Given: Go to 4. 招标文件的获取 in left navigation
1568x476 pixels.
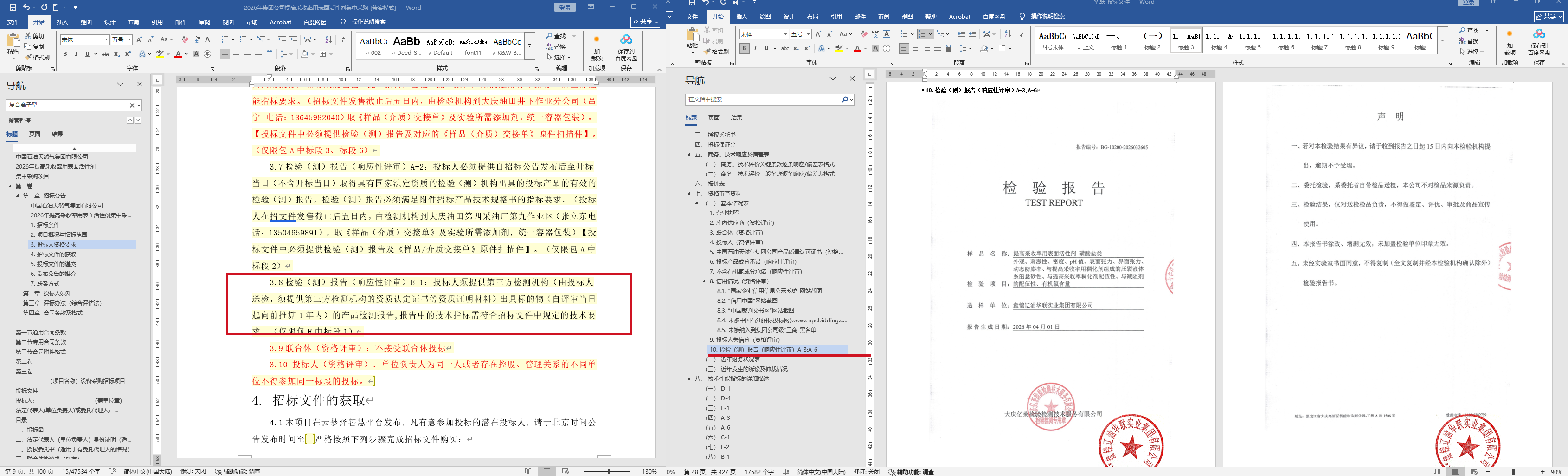Looking at the screenshot, I should (53, 254).
